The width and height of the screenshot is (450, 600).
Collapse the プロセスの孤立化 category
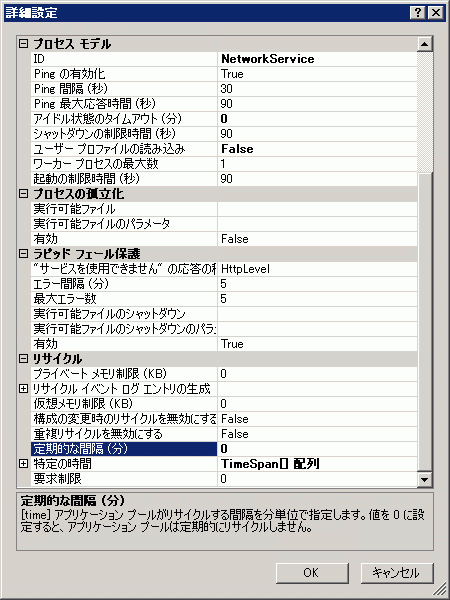coord(24,194)
